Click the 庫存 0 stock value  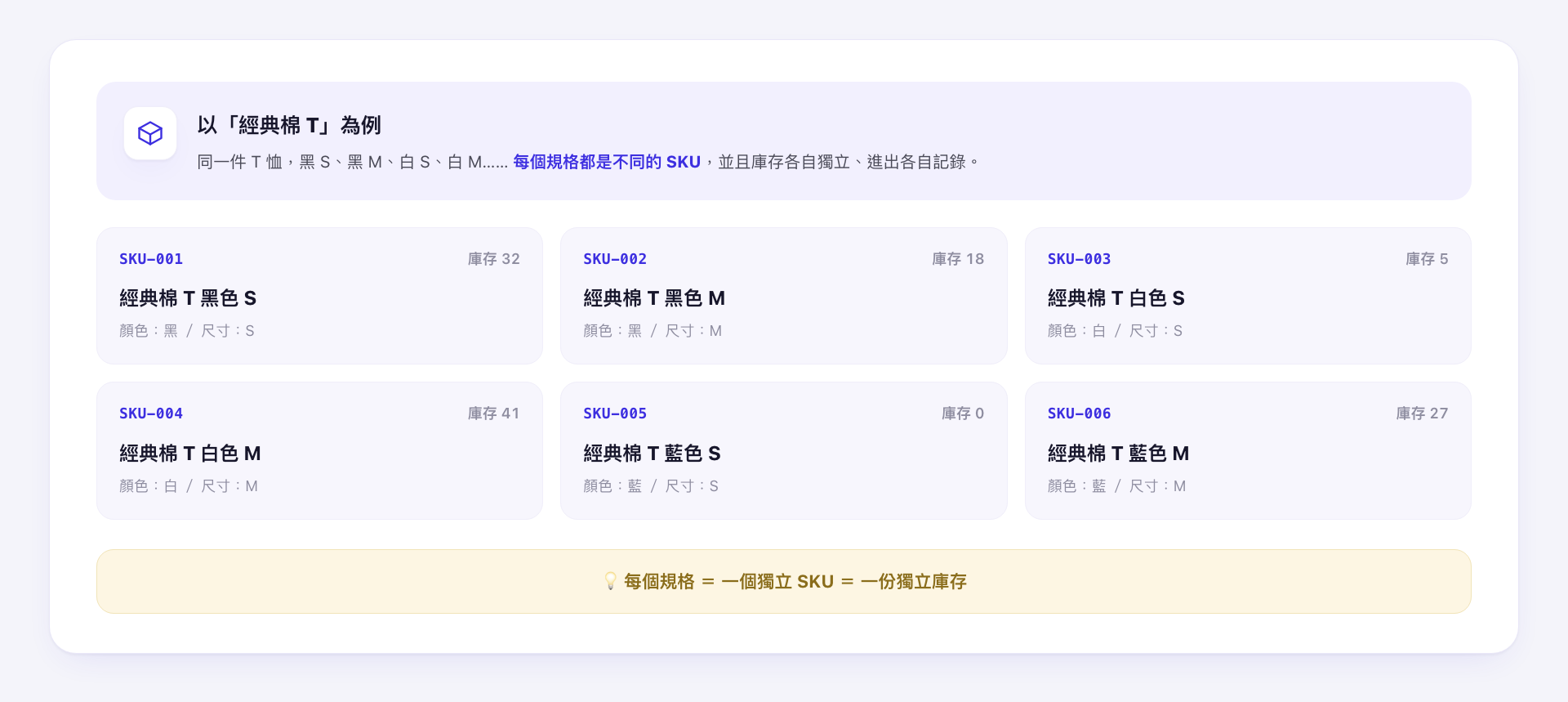tap(963, 414)
